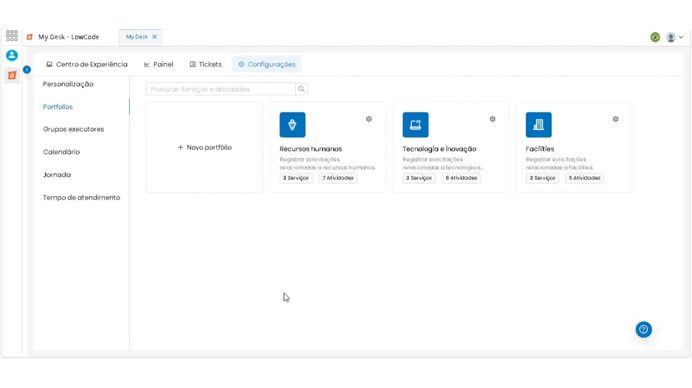Open the Recursos humanos portfolio title
Image resolution: width=692 pixels, height=388 pixels.
pos(311,149)
